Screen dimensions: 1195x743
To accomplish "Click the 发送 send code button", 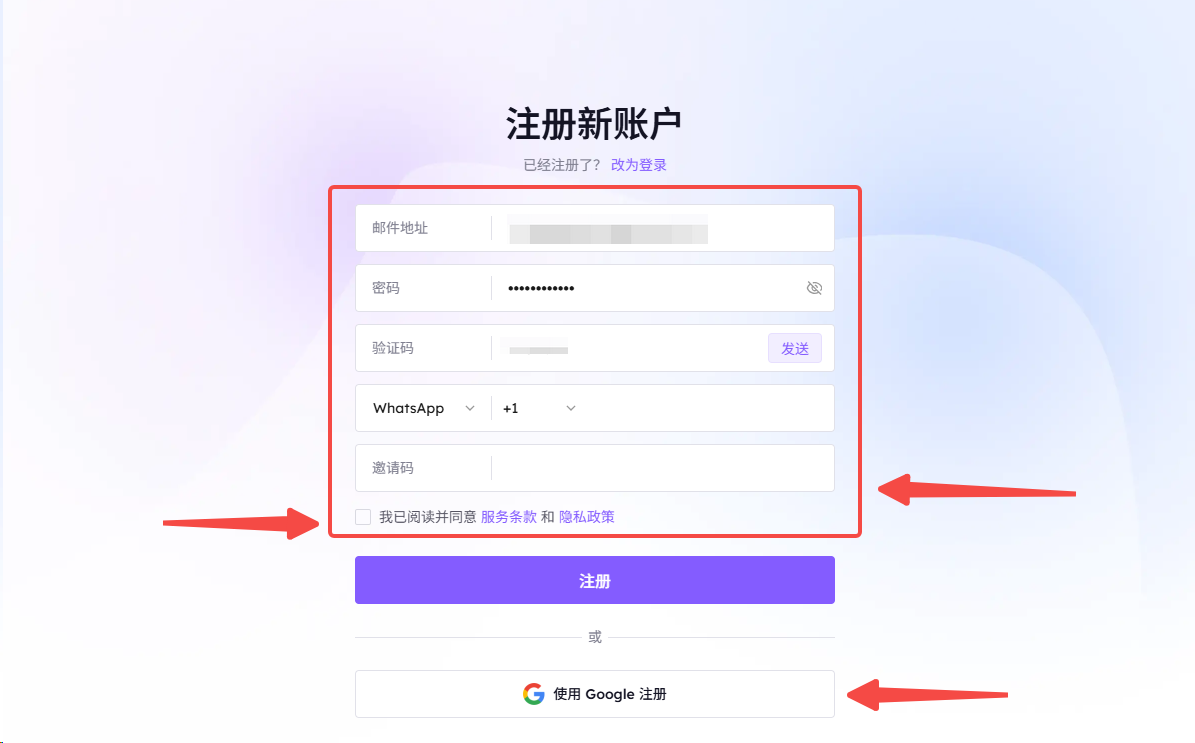I will pos(795,348).
